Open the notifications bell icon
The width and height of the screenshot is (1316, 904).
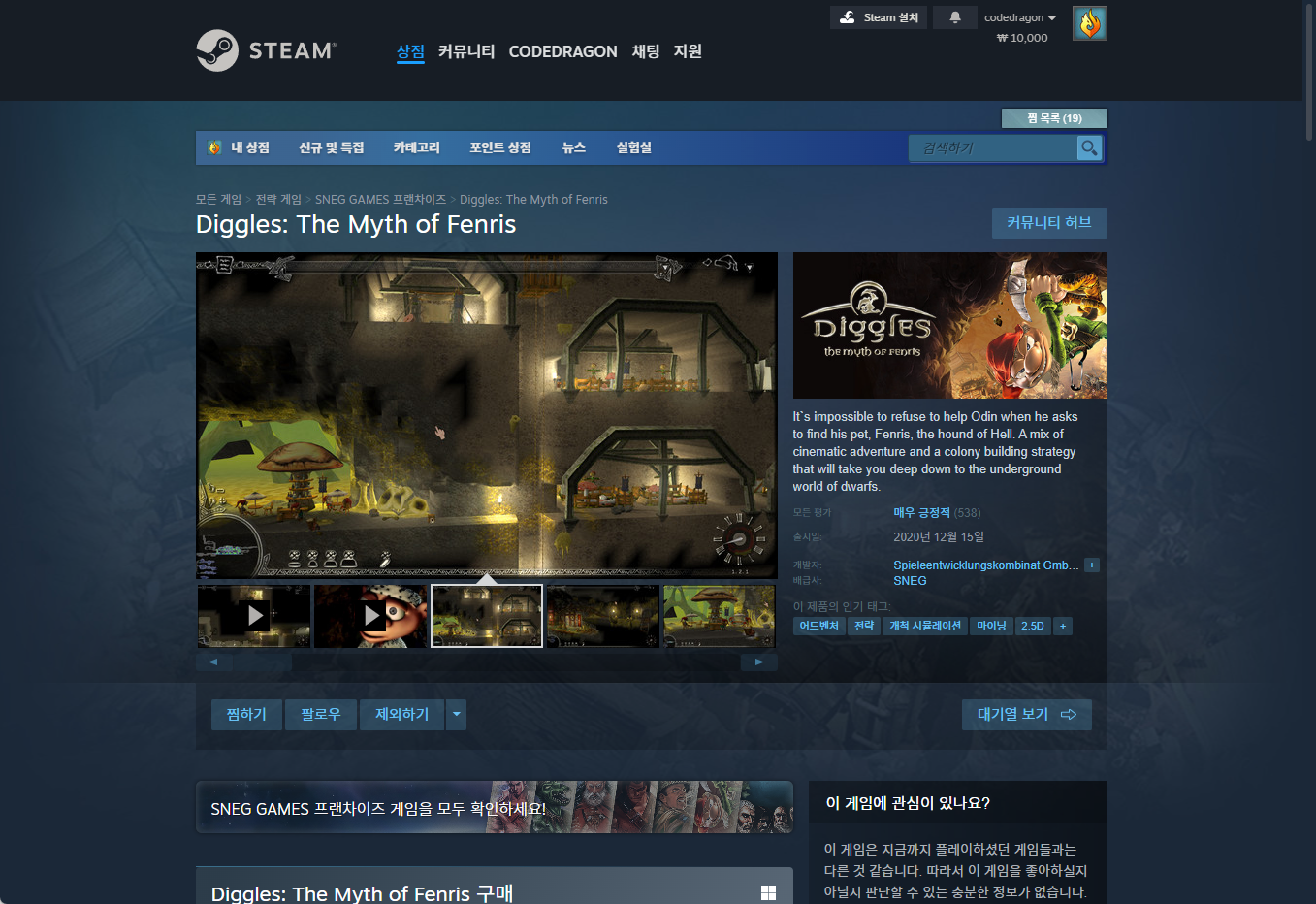tap(955, 17)
